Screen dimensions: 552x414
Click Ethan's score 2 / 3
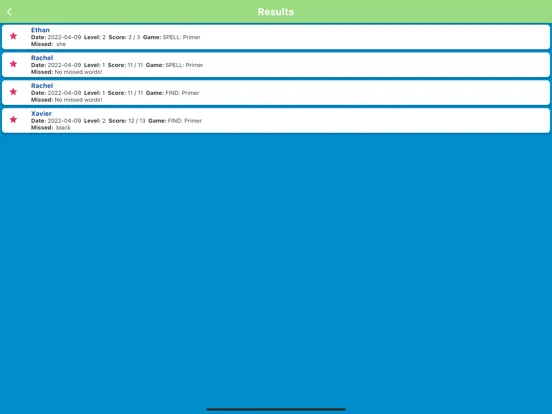click(134, 37)
